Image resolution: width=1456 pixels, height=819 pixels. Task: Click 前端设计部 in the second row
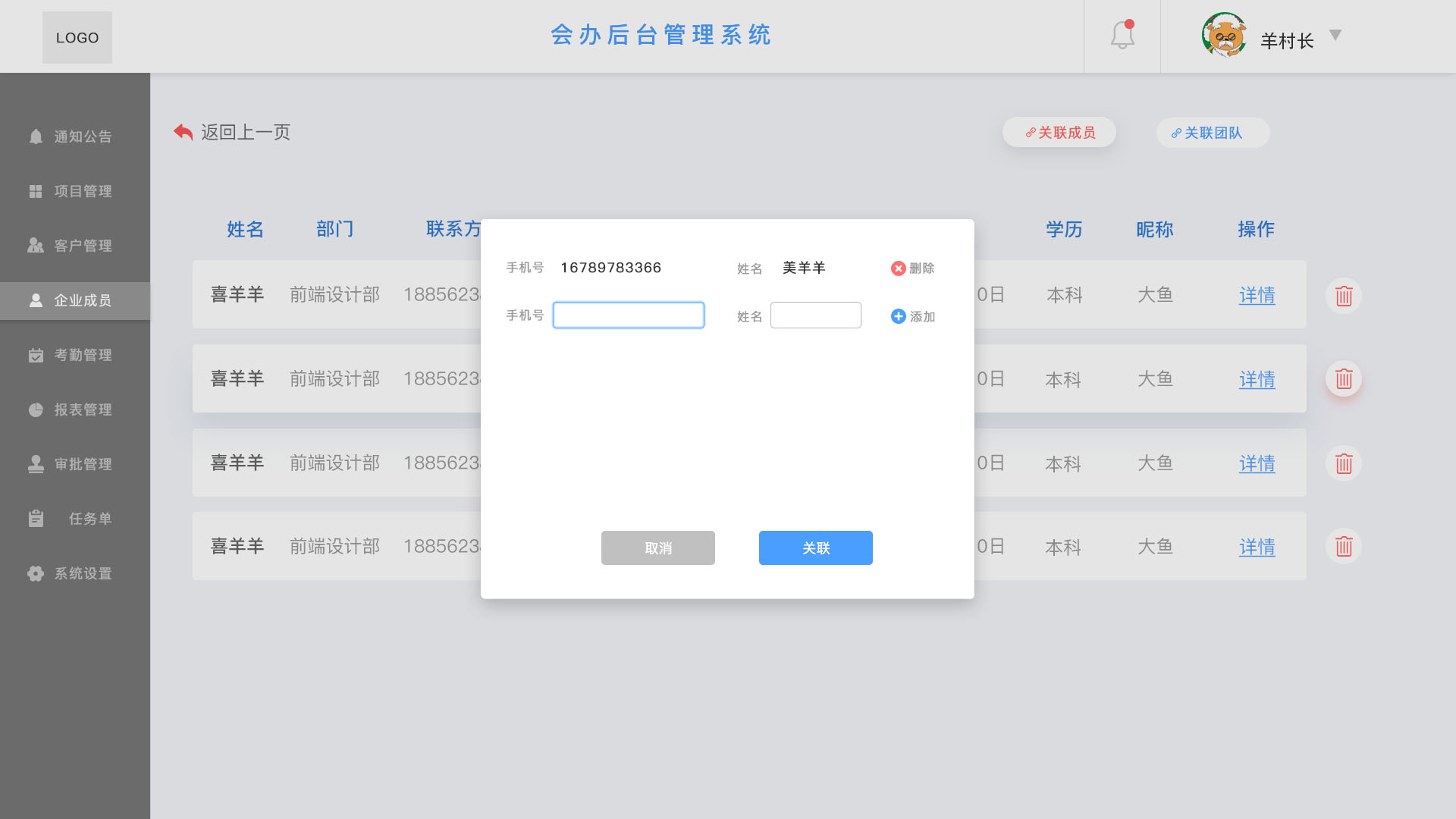334,378
